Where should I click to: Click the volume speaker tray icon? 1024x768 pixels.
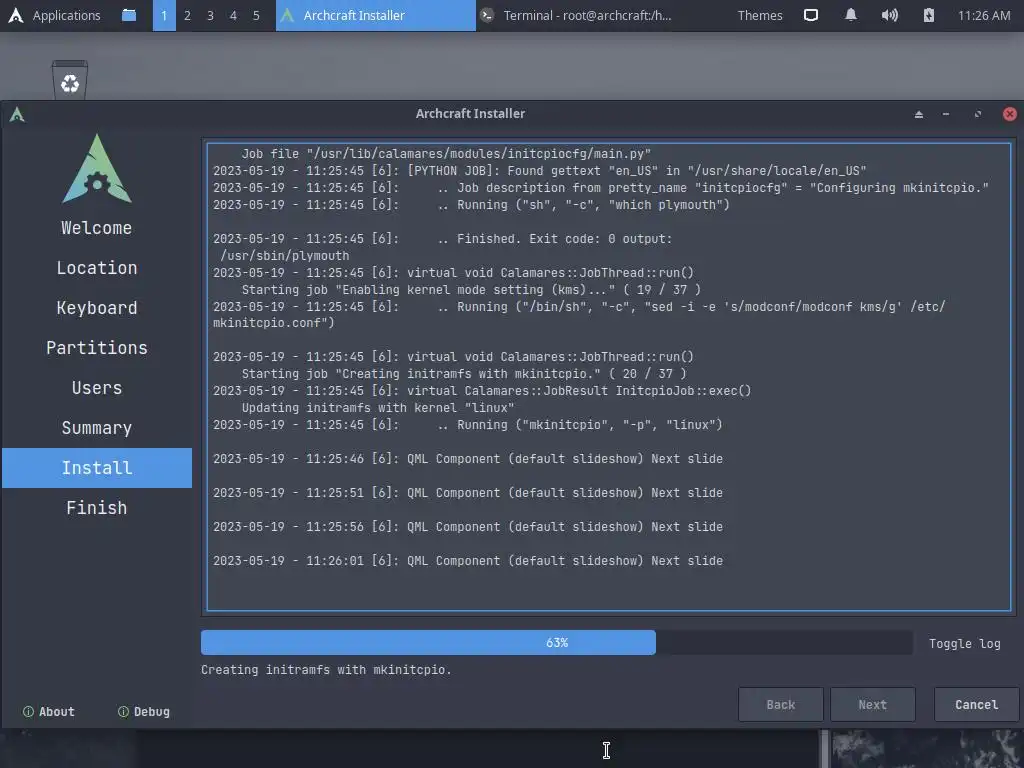889,15
